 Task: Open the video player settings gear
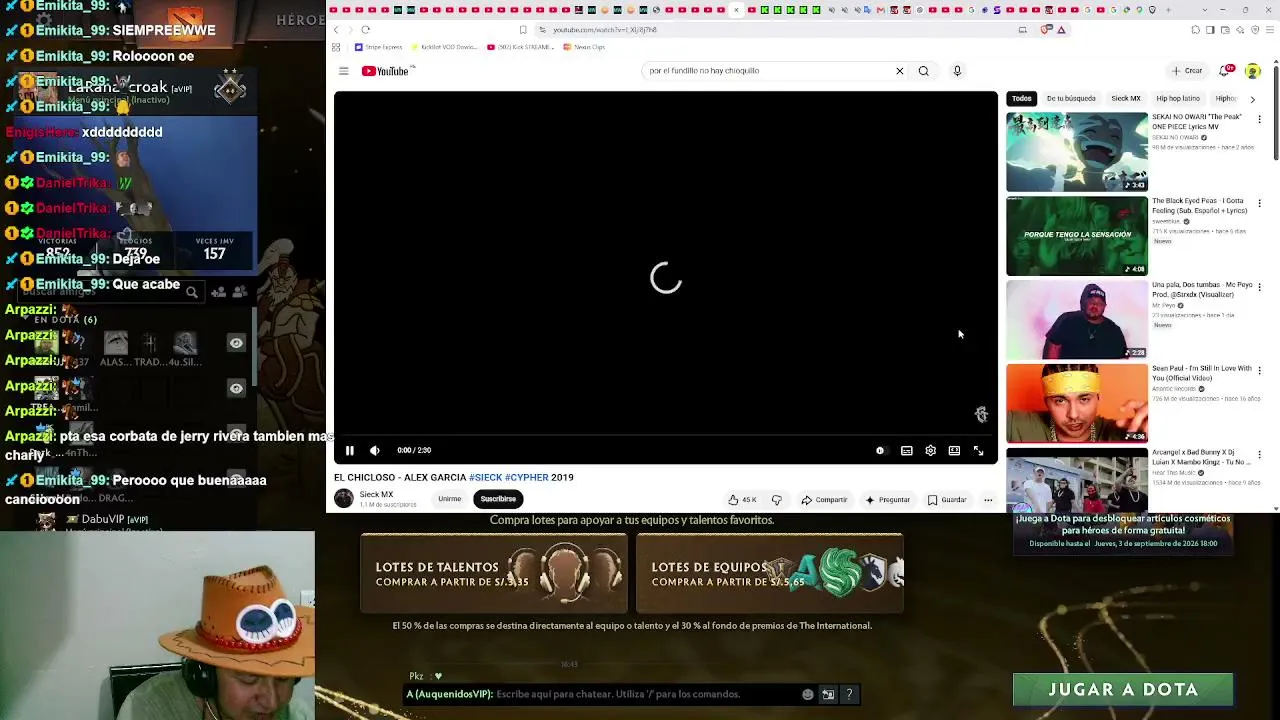click(x=930, y=451)
